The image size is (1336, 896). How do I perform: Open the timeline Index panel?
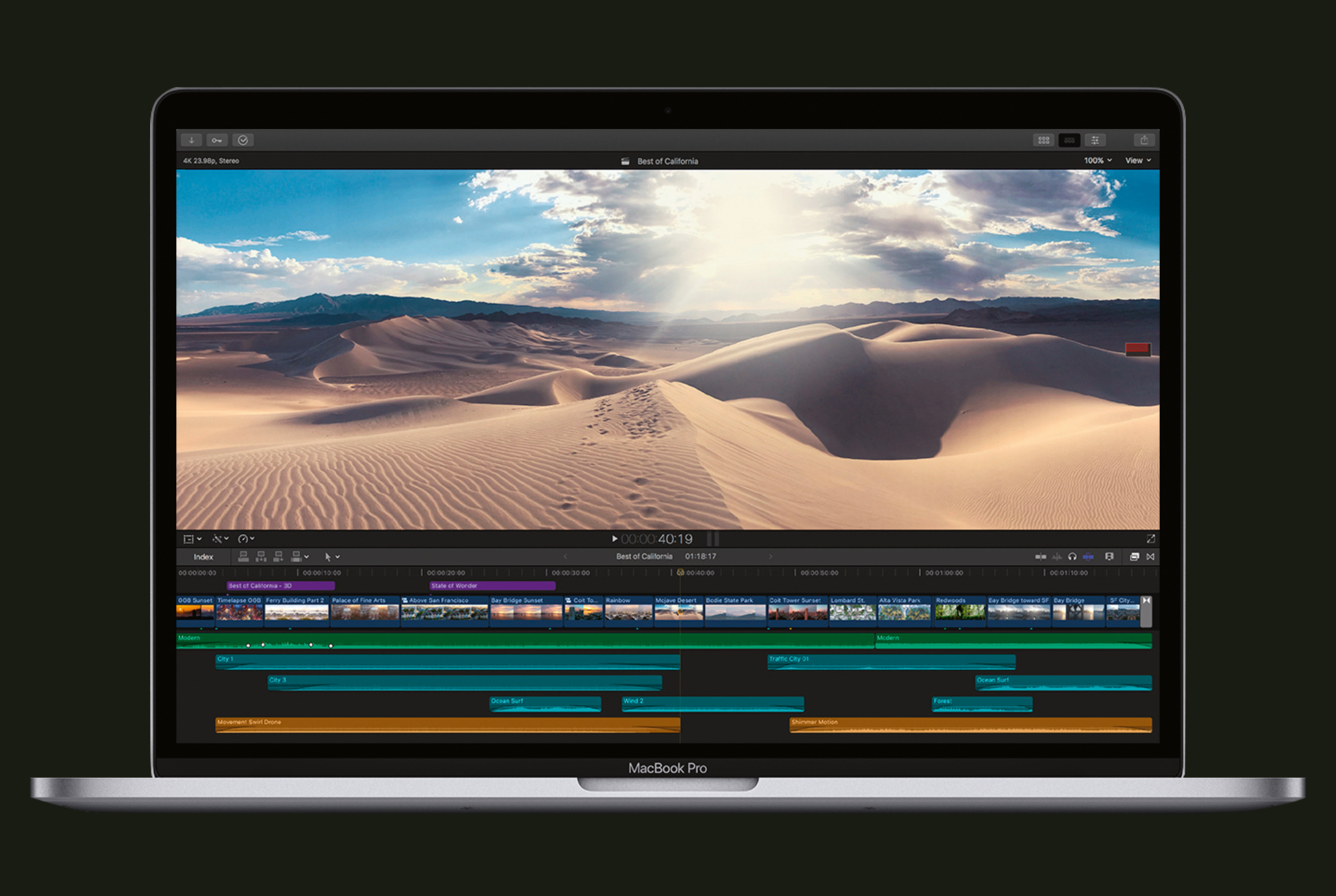point(204,557)
